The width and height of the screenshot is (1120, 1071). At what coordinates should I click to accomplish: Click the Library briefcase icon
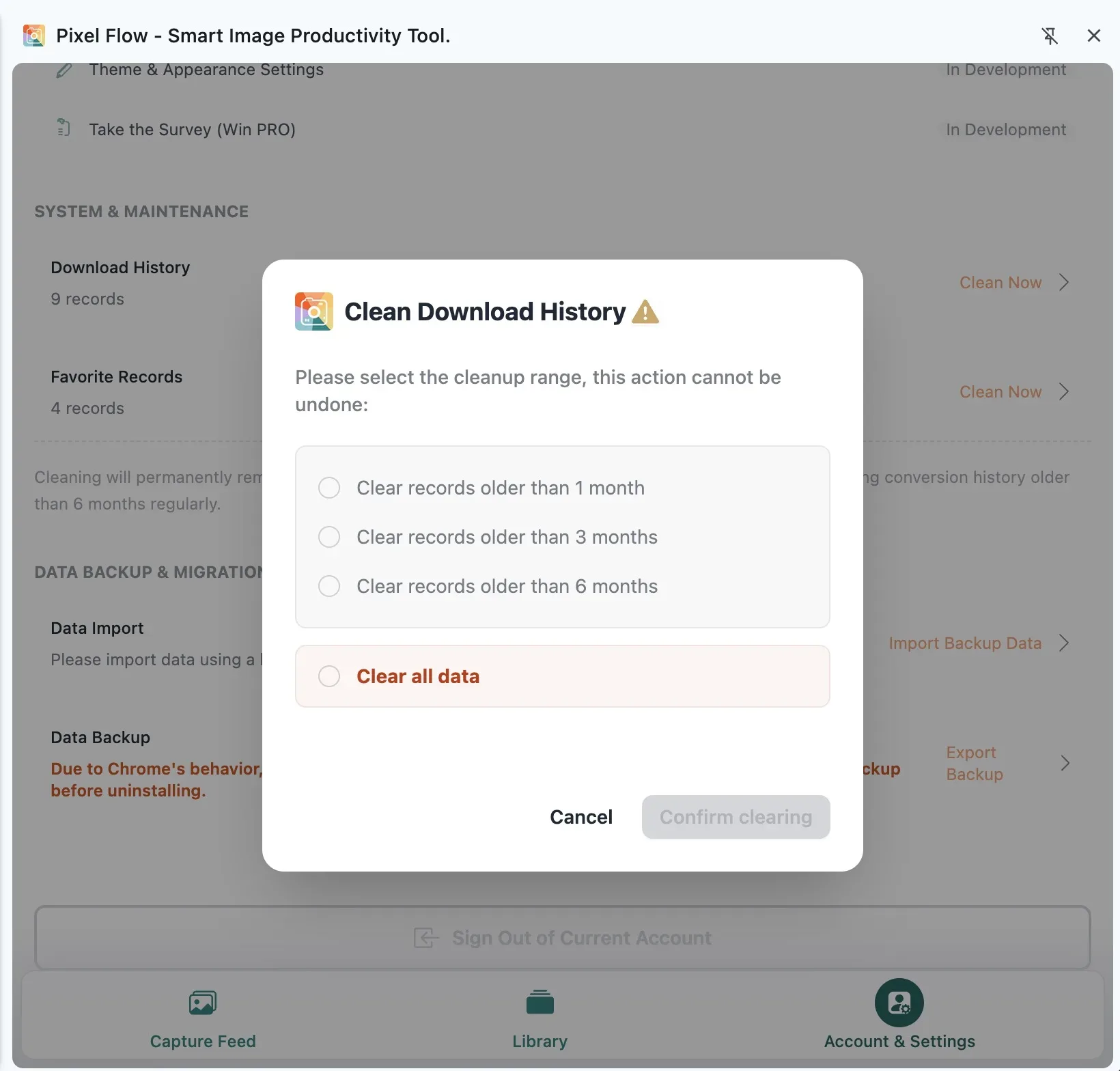540,1002
